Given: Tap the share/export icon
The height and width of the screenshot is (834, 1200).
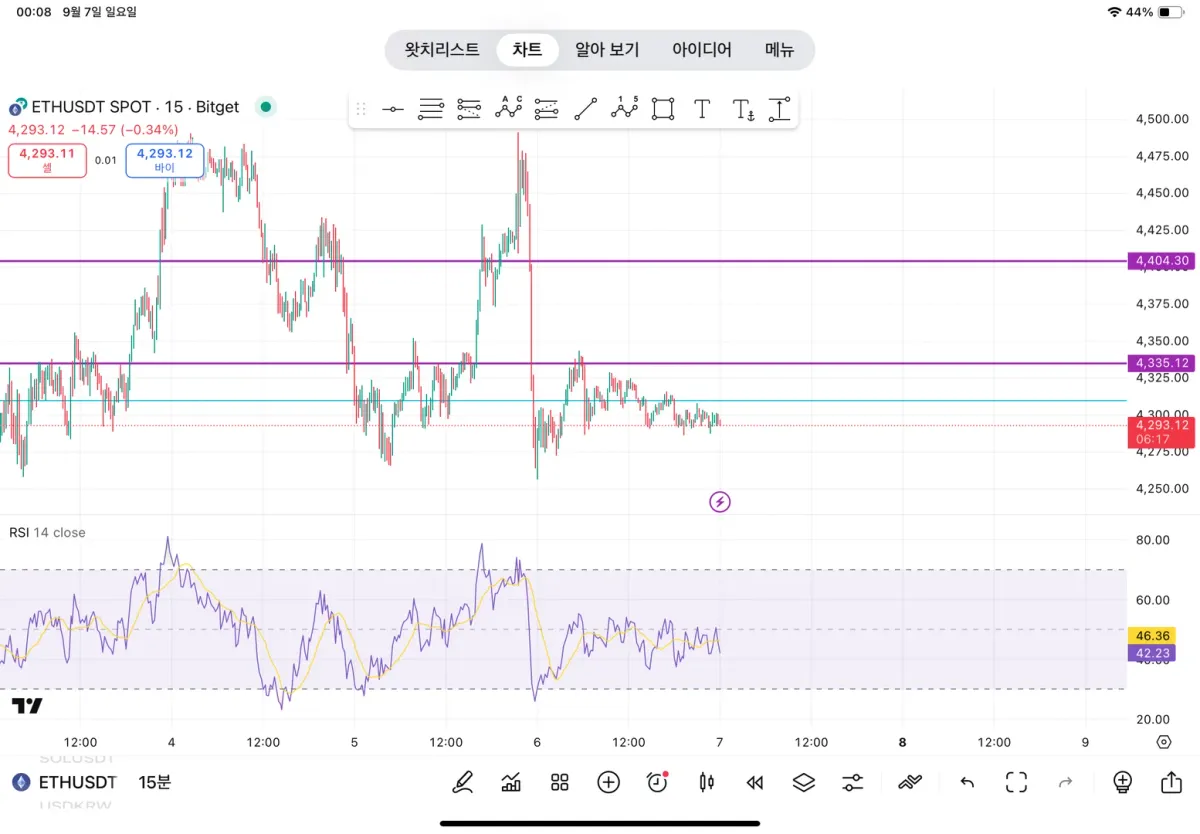Looking at the screenshot, I should pos(1171,782).
